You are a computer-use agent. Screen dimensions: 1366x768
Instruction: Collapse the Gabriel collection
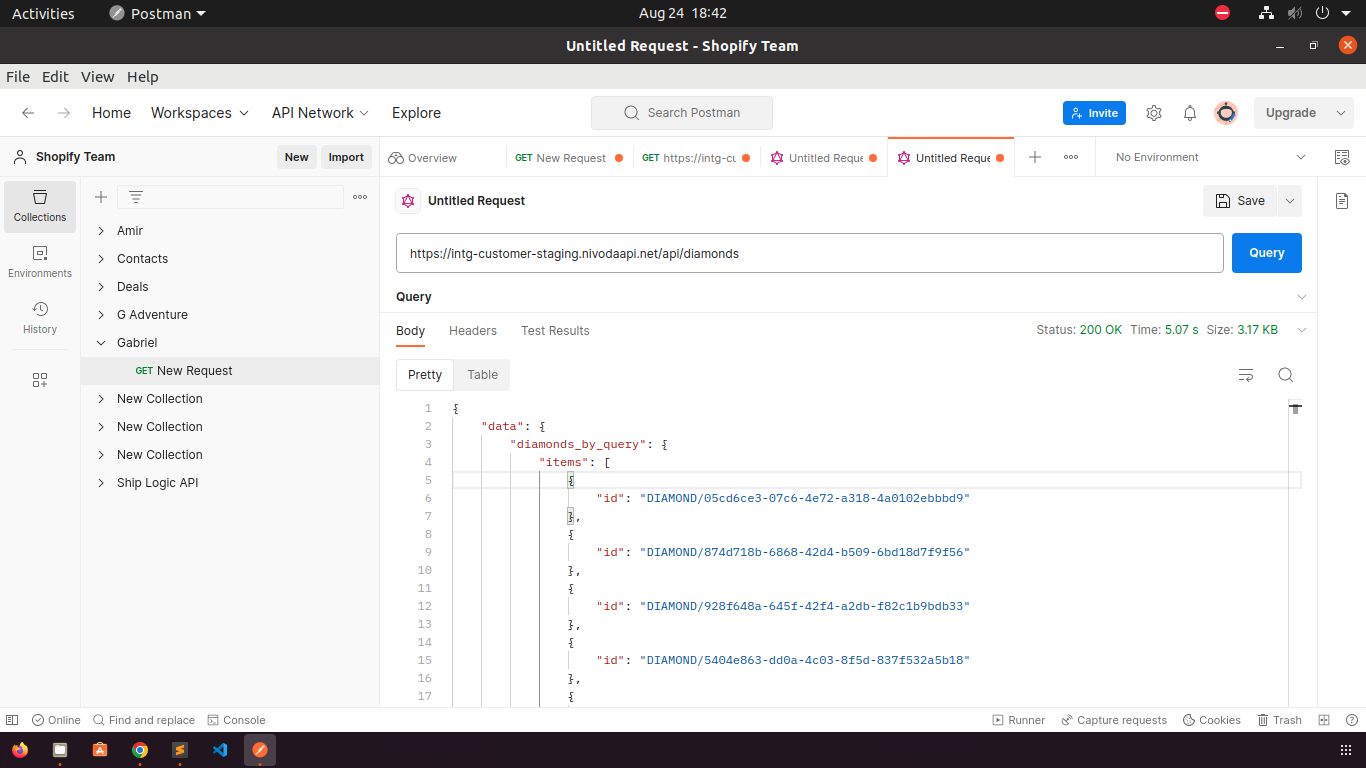[101, 343]
